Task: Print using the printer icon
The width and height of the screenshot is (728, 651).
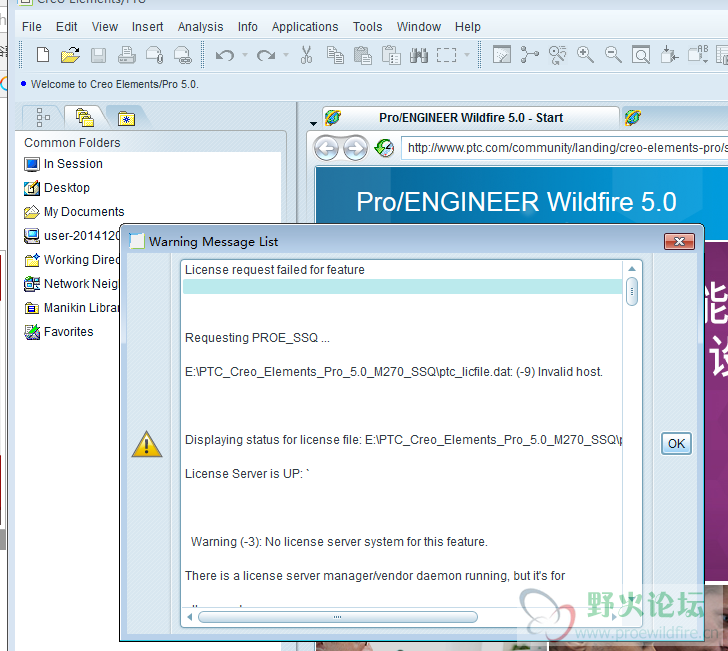Action: coord(126,55)
